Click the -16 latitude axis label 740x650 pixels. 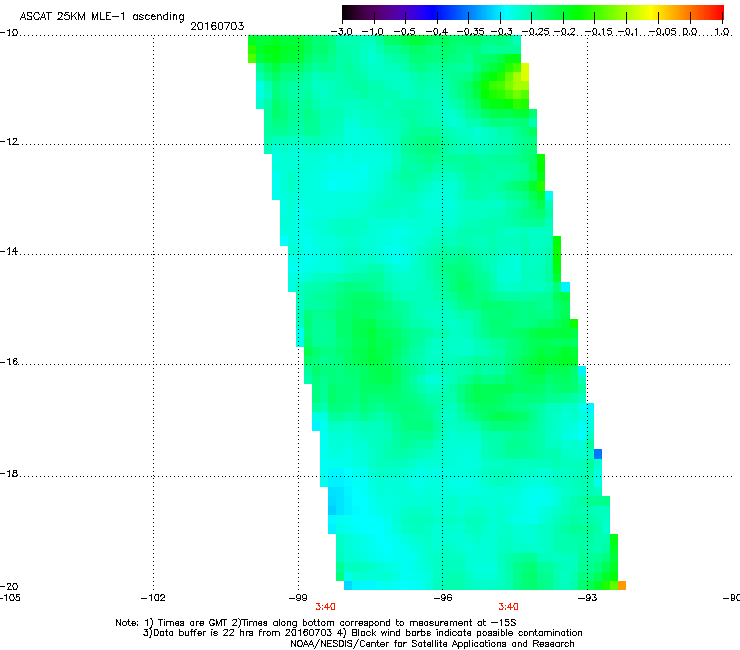click(9, 362)
